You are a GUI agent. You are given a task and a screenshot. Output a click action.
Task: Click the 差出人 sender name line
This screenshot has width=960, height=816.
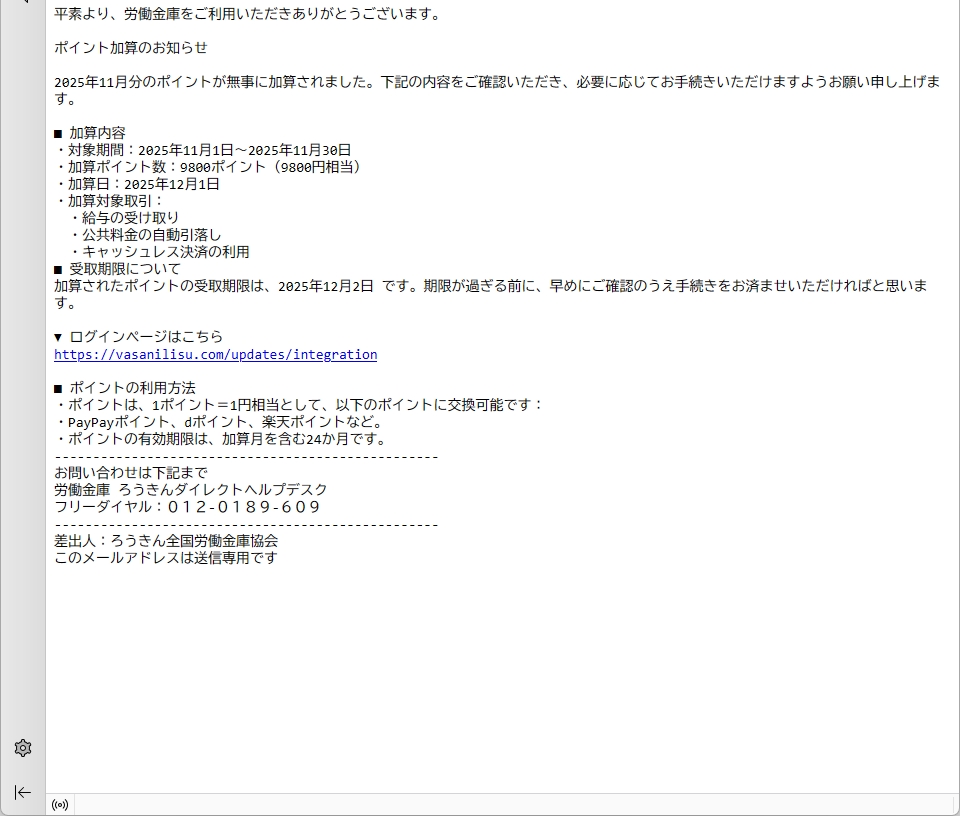(166, 541)
